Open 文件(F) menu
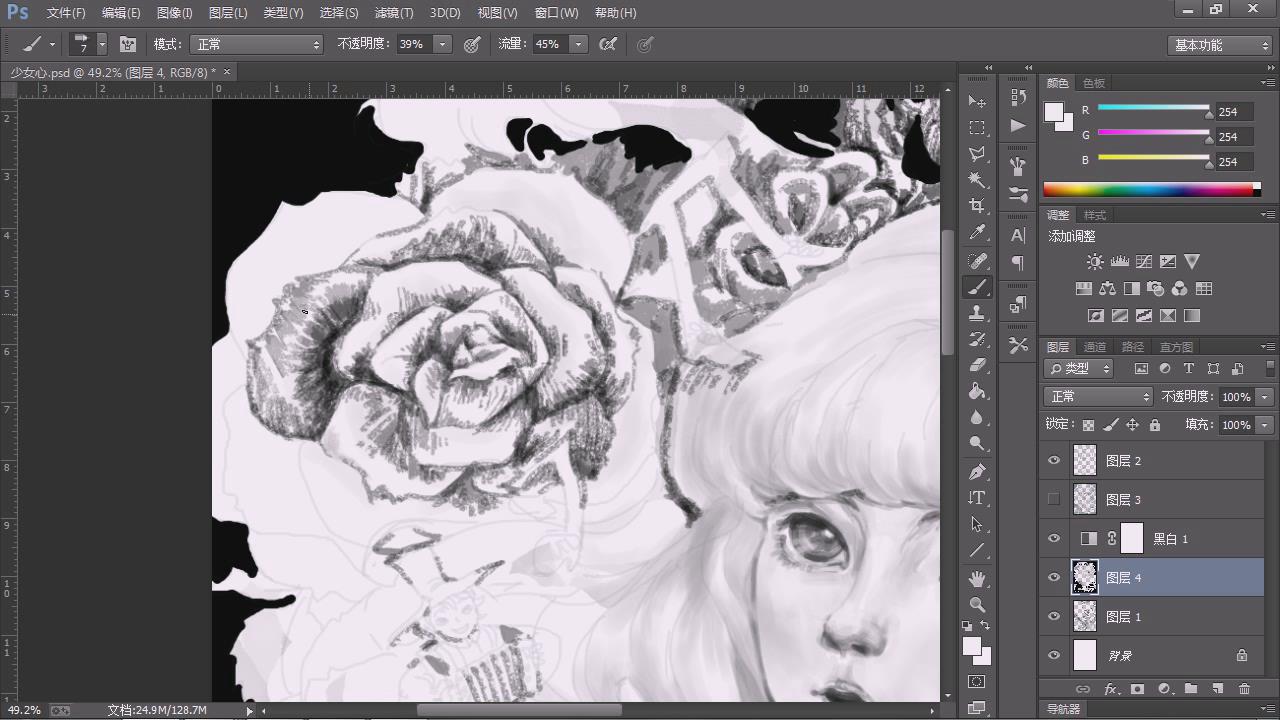The image size is (1280, 720). point(66,13)
